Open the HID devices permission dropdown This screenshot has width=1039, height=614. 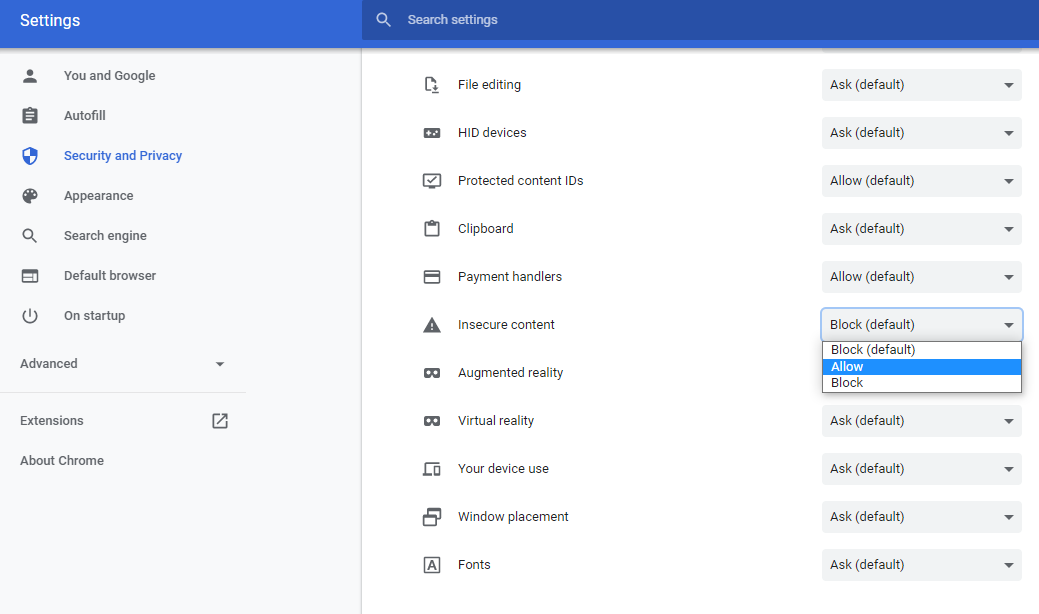[922, 132]
